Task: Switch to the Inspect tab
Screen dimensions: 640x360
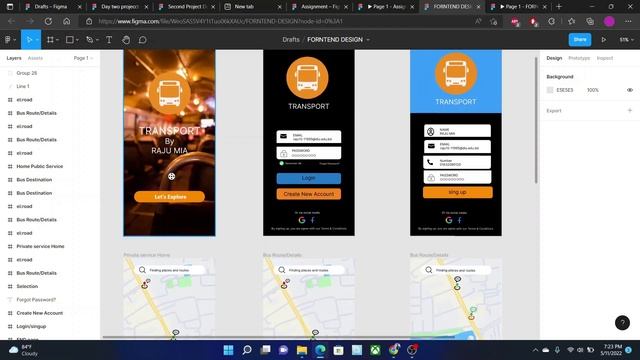Action: (x=604, y=58)
